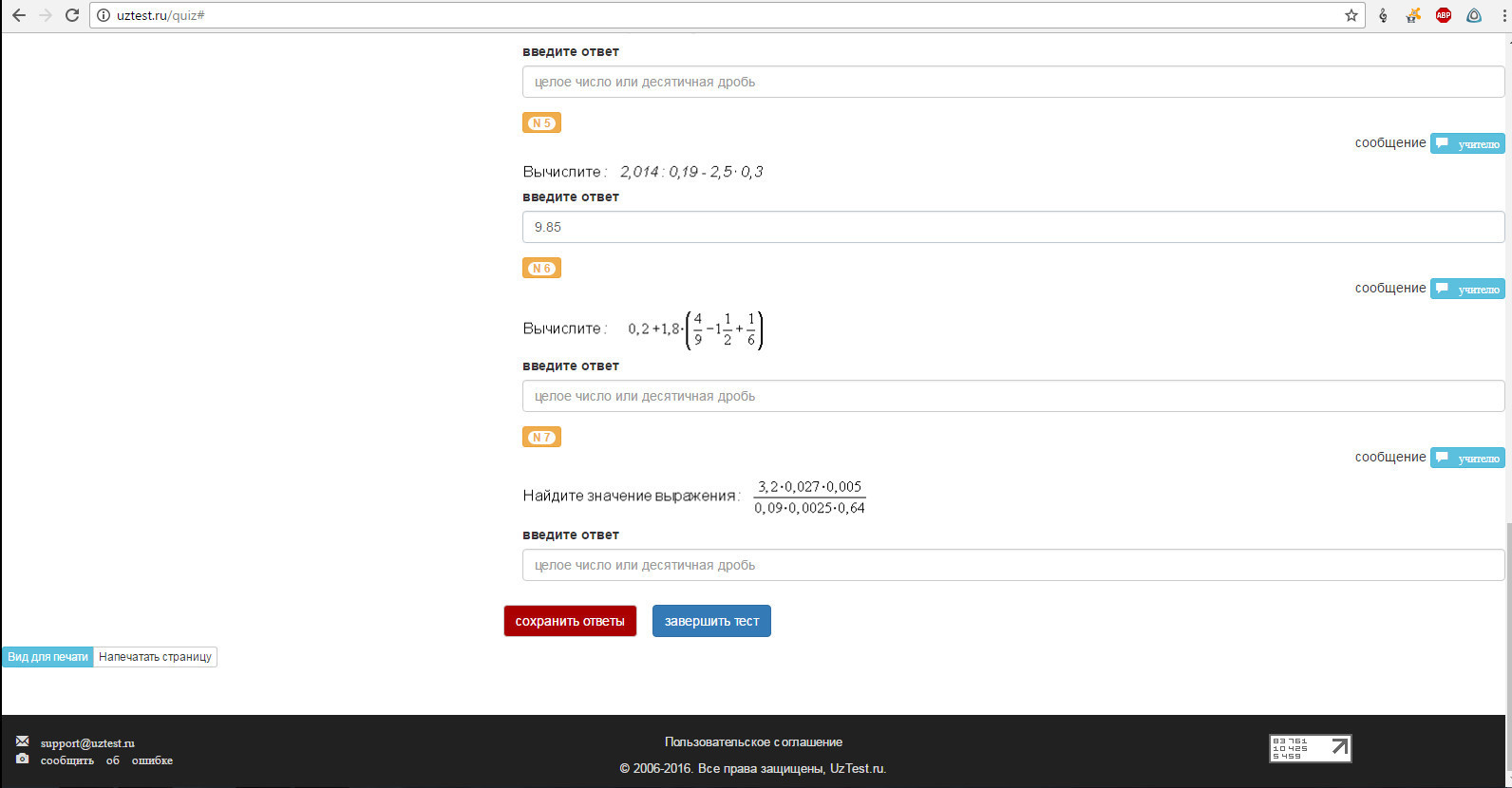The height and width of the screenshot is (788, 1512).
Task: Switch to 'Вид для печати' view
Action: coord(47,657)
